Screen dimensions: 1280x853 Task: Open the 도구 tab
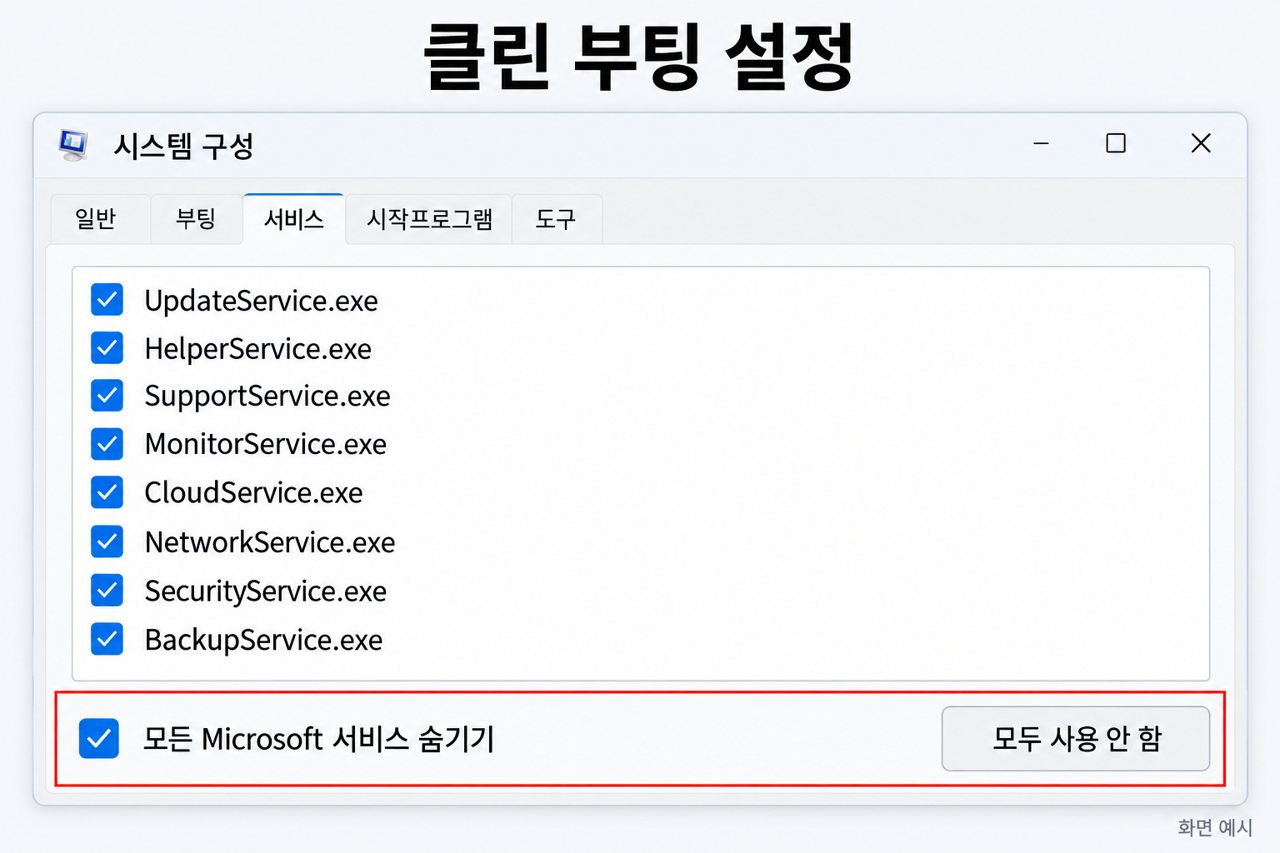(557, 219)
